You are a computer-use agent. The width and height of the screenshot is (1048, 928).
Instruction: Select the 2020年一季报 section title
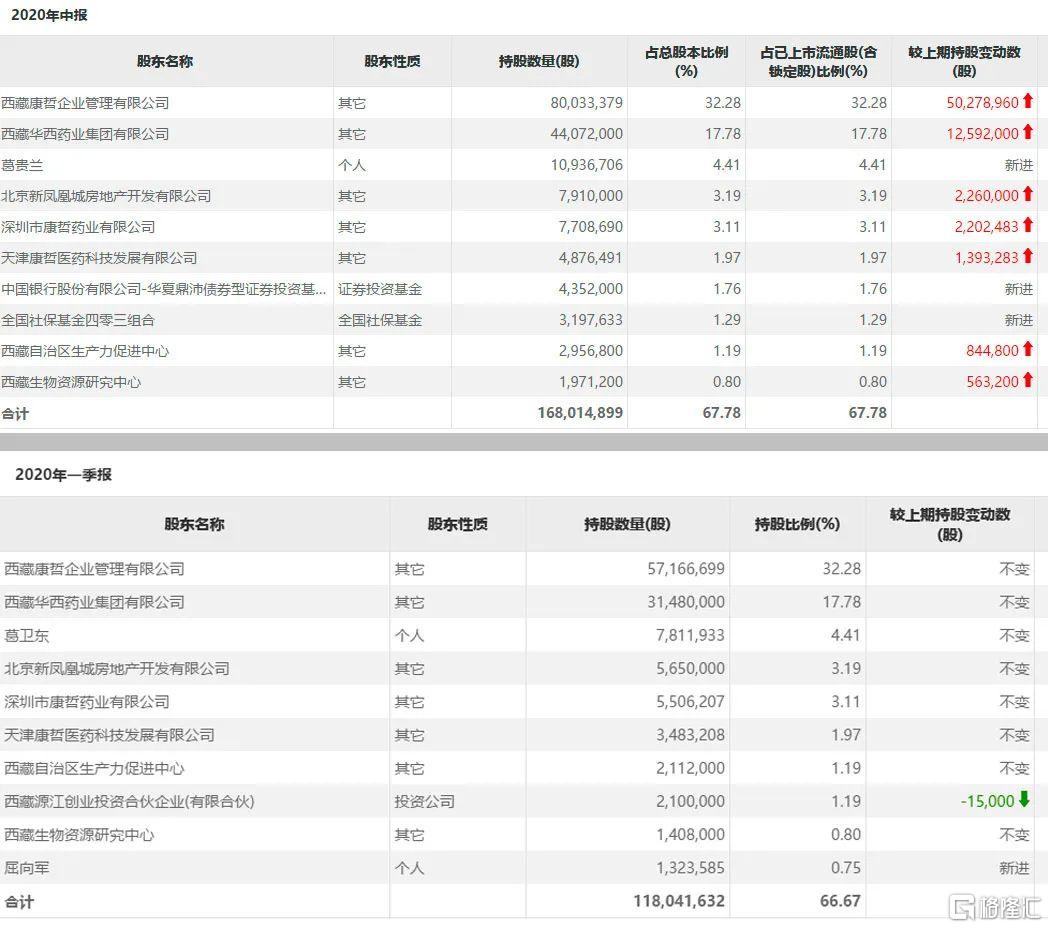point(63,475)
